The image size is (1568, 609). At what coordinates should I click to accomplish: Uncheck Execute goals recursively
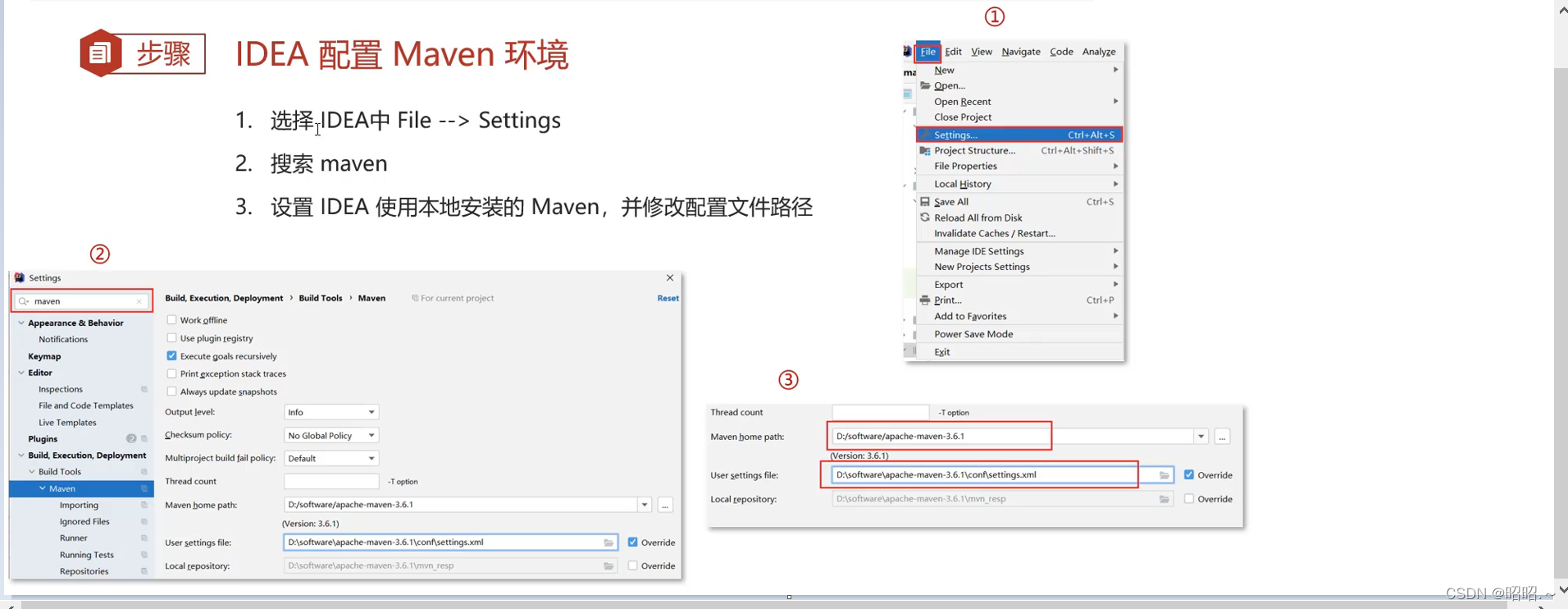(x=171, y=356)
